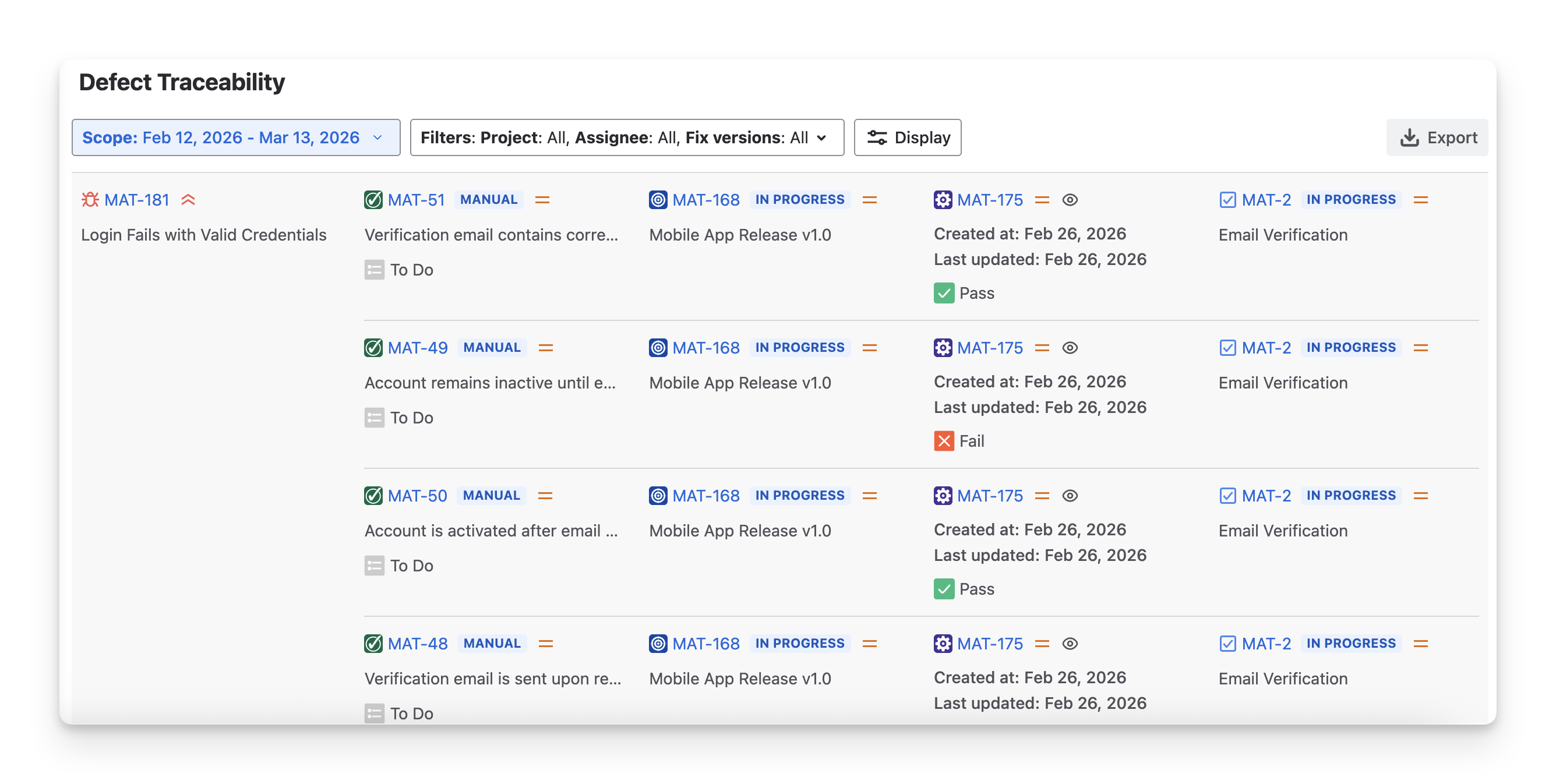Click the green Pass status icon in MAT-51 row
The image size is (1556, 784).
pos(944,293)
